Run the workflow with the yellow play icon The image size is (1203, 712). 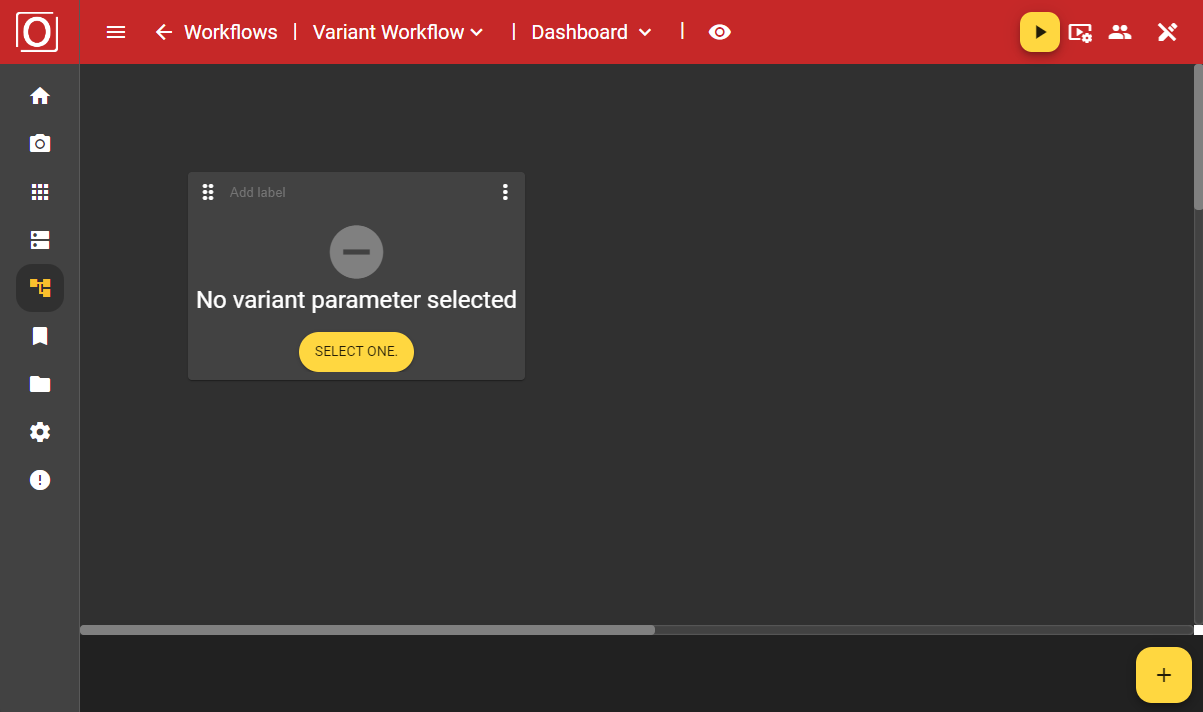click(1039, 31)
